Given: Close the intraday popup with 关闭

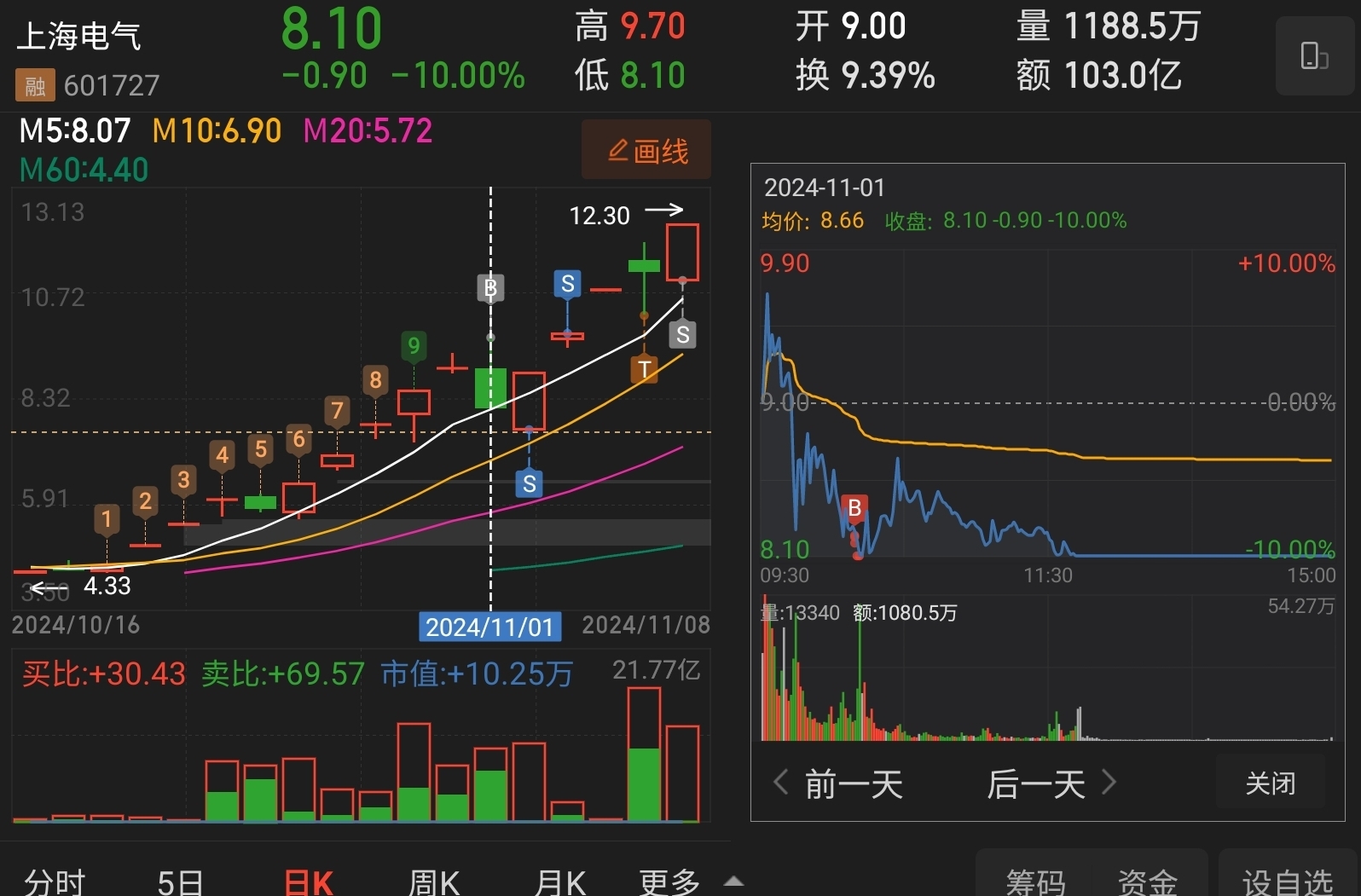Looking at the screenshot, I should (x=1270, y=783).
